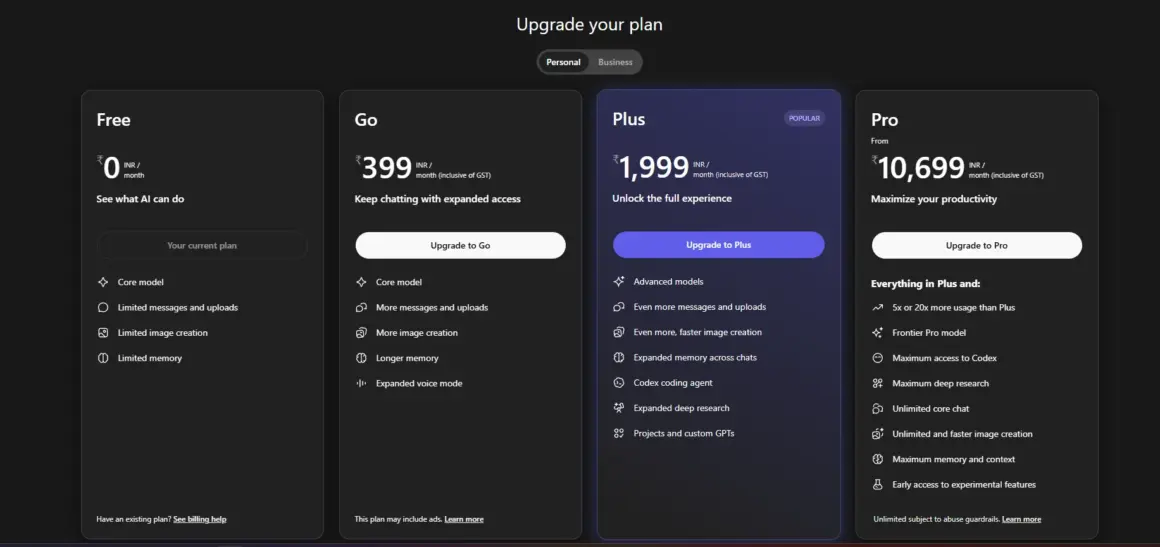Select the Personal plans toggle
Viewport: 1160px width, 547px height.
(x=563, y=62)
